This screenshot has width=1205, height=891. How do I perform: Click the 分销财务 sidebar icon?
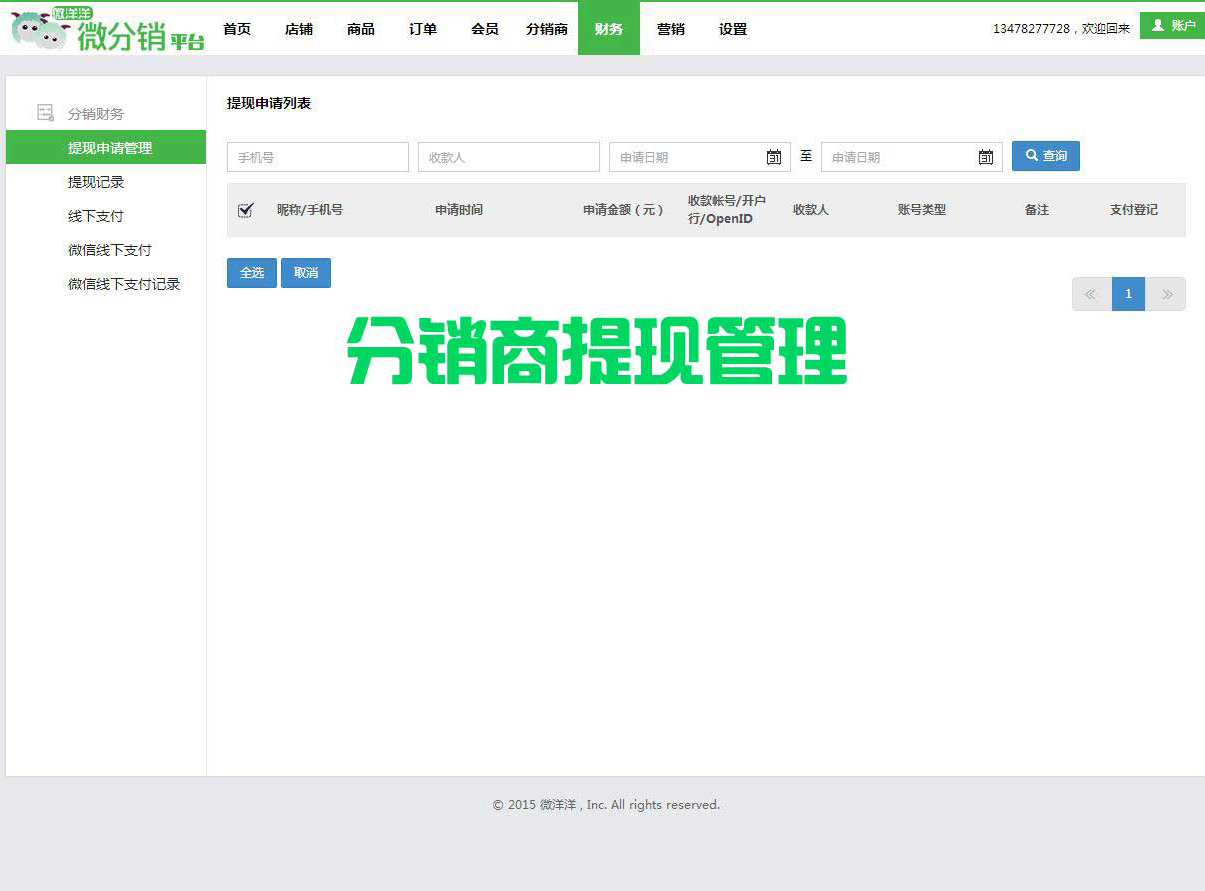[x=45, y=113]
